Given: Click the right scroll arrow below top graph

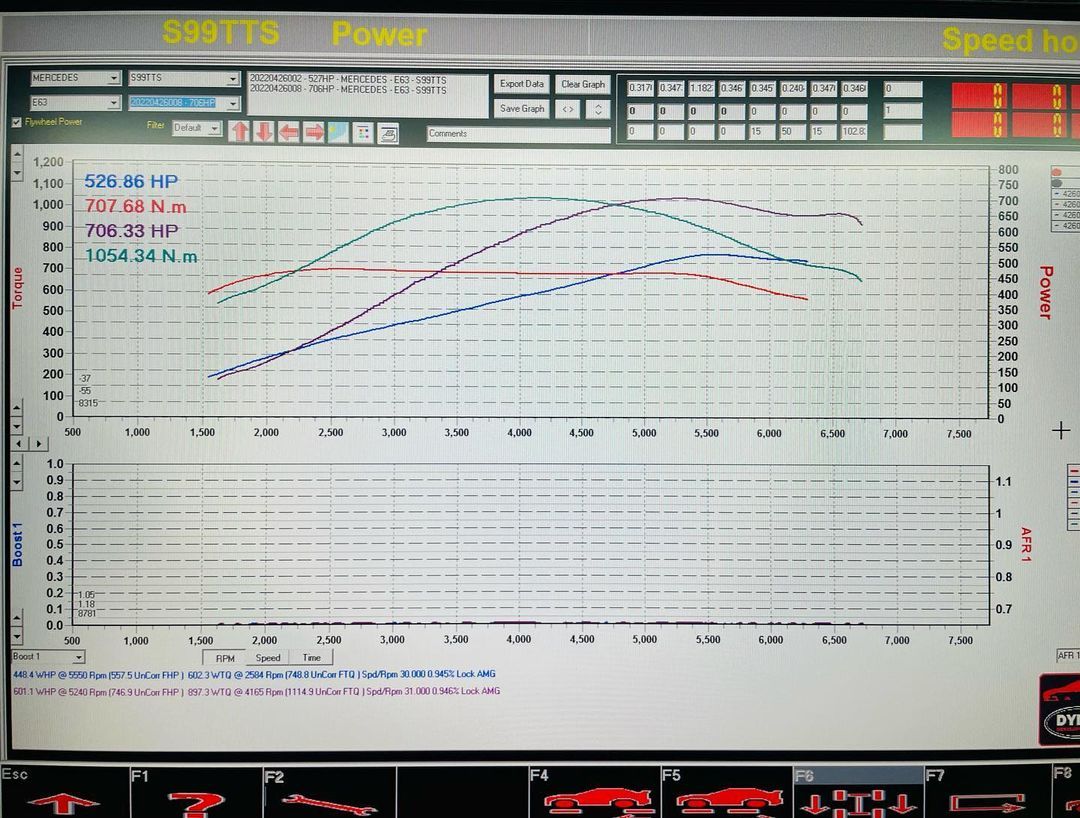Looking at the screenshot, I should point(39,443).
